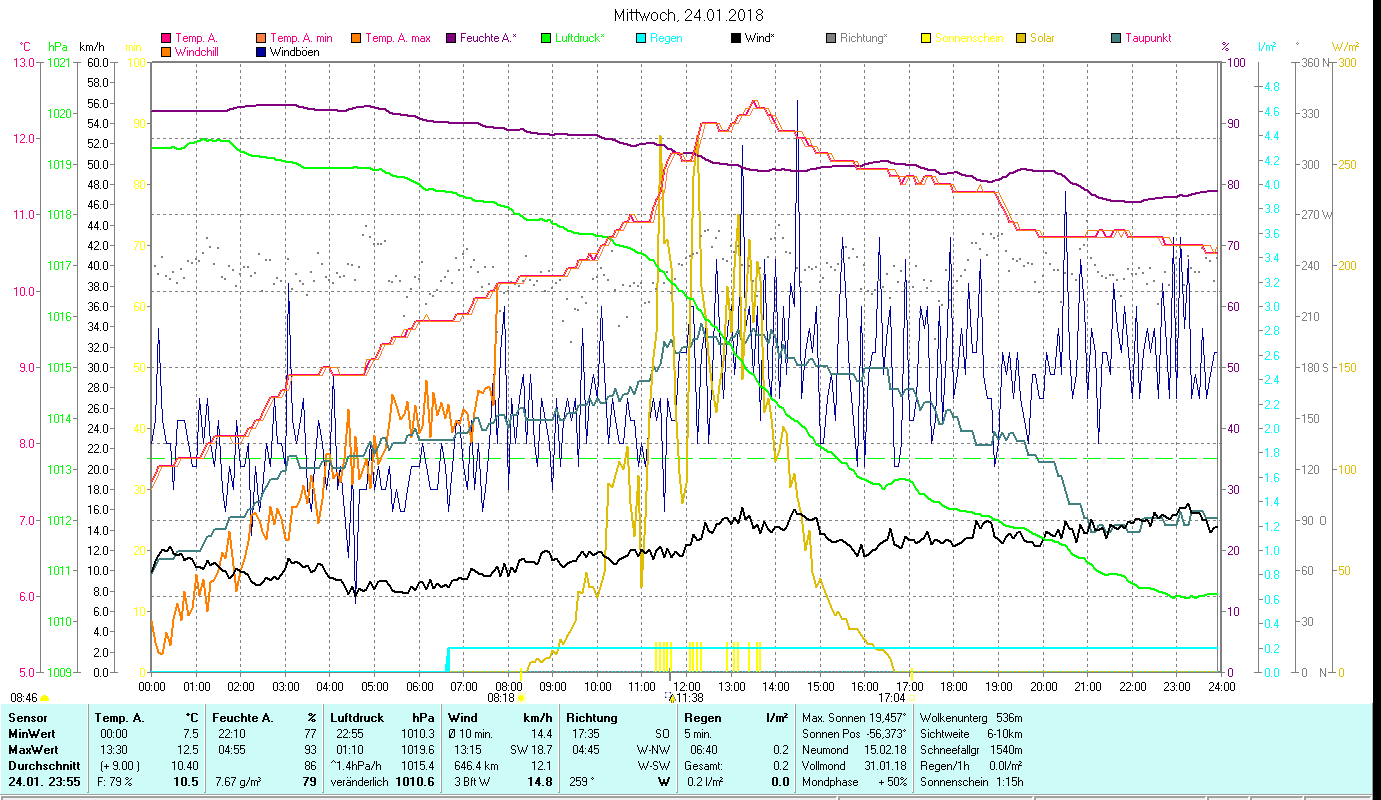The image size is (1381, 800).
Task: Select the 'Windböen' legend label
Action: point(295,52)
